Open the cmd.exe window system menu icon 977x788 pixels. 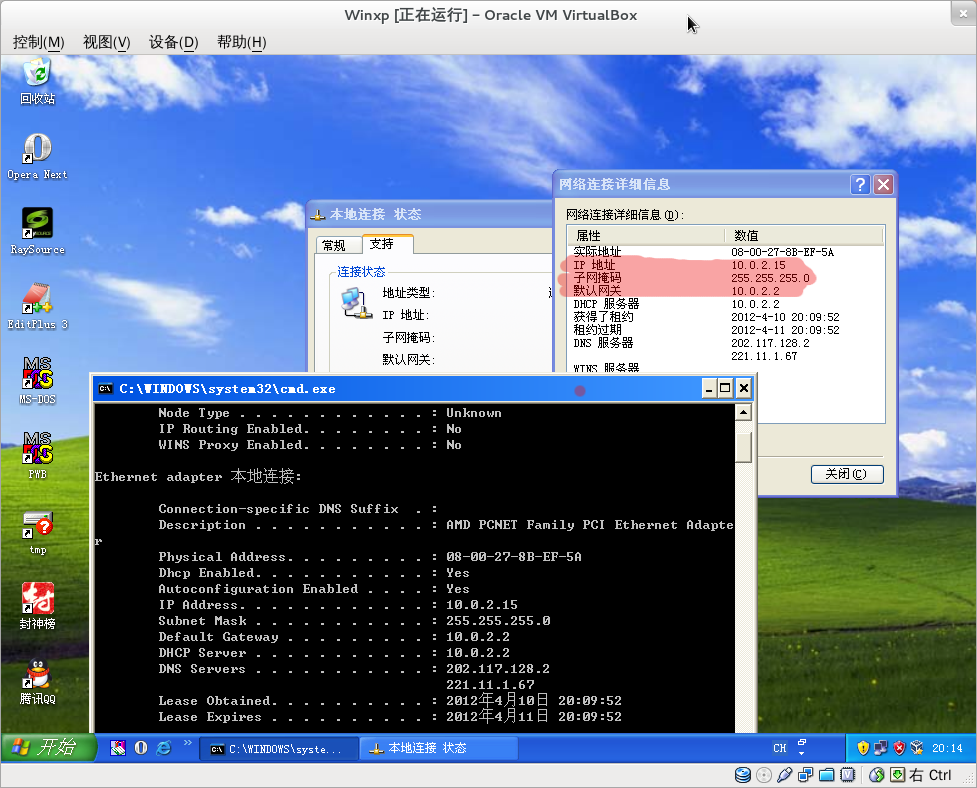pyautogui.click(x=105, y=389)
